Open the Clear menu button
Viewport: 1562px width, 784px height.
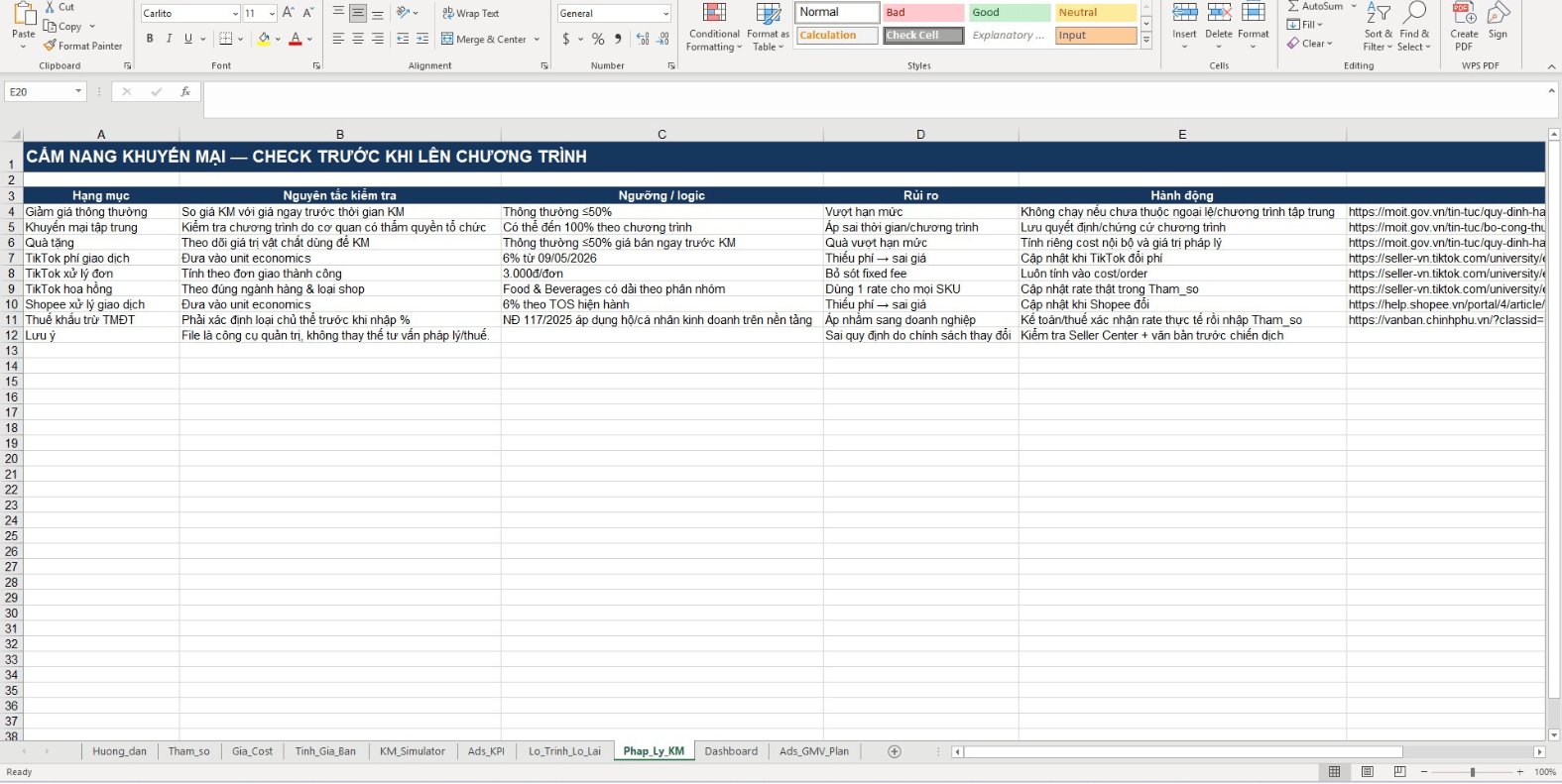click(1310, 44)
